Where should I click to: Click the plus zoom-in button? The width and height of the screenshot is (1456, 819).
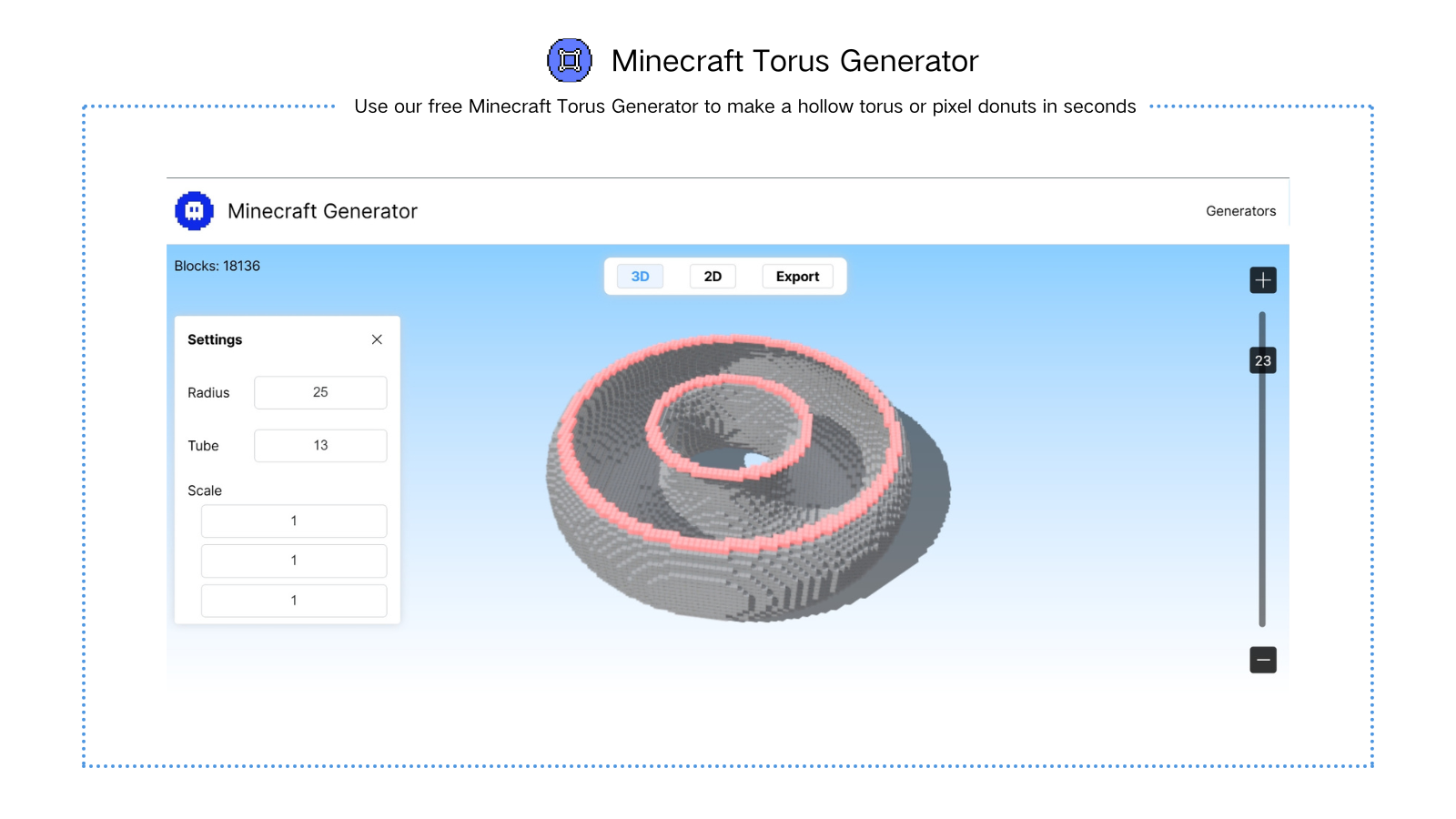click(x=1263, y=280)
